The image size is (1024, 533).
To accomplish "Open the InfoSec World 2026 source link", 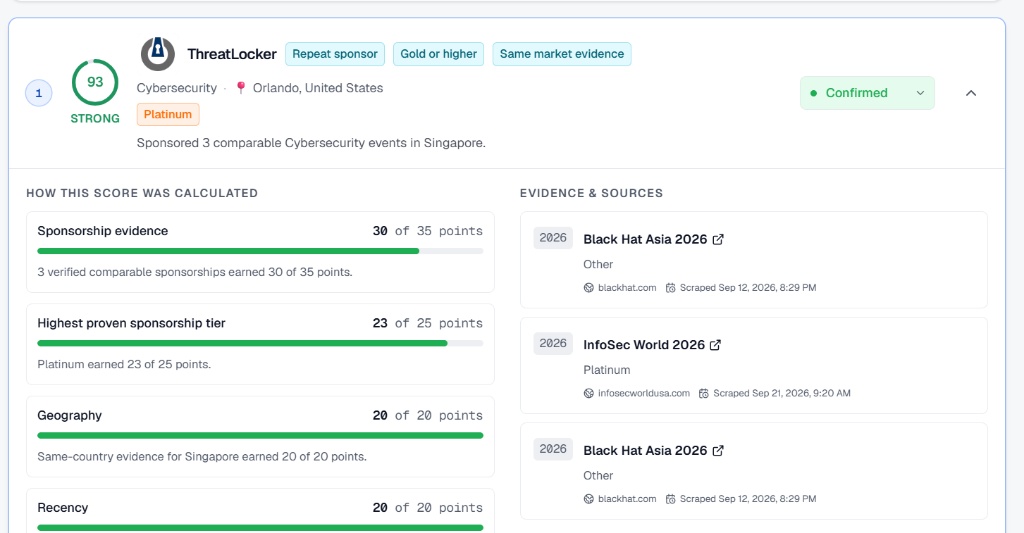I will coord(644,345).
